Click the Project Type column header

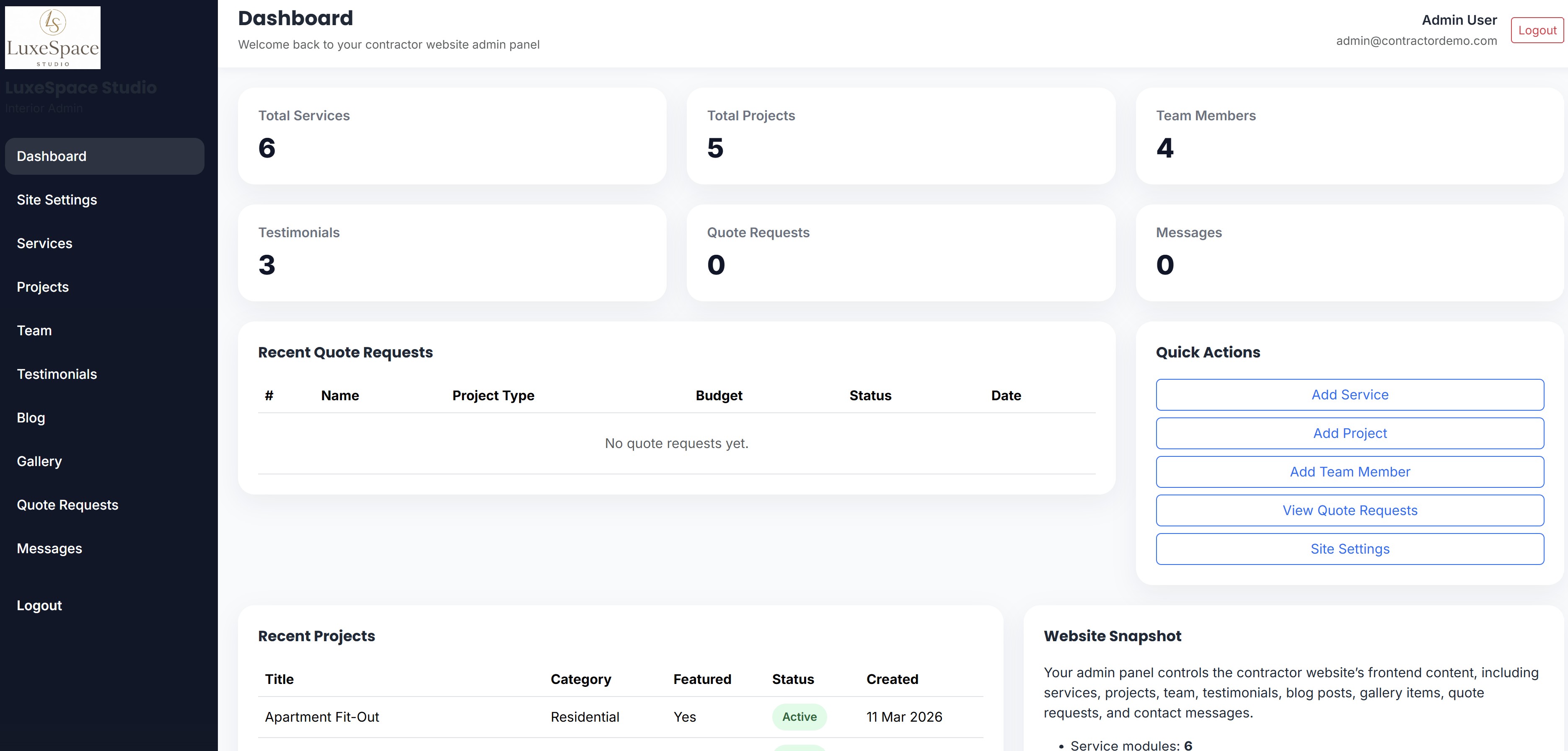pos(493,396)
